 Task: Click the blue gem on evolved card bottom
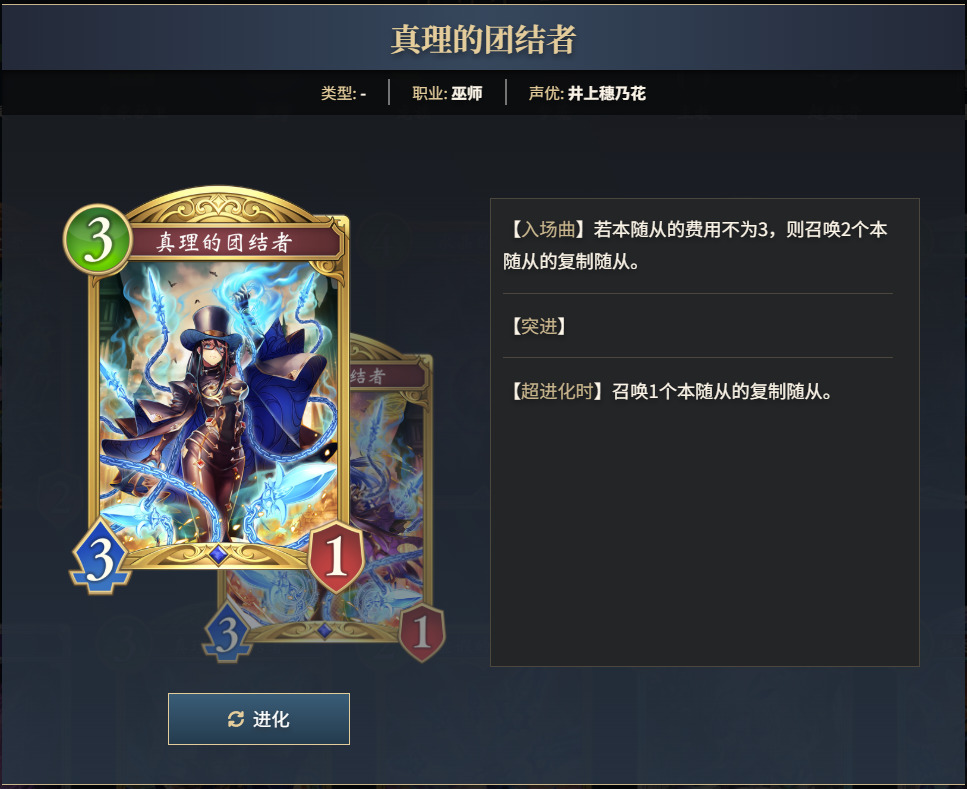point(324,630)
